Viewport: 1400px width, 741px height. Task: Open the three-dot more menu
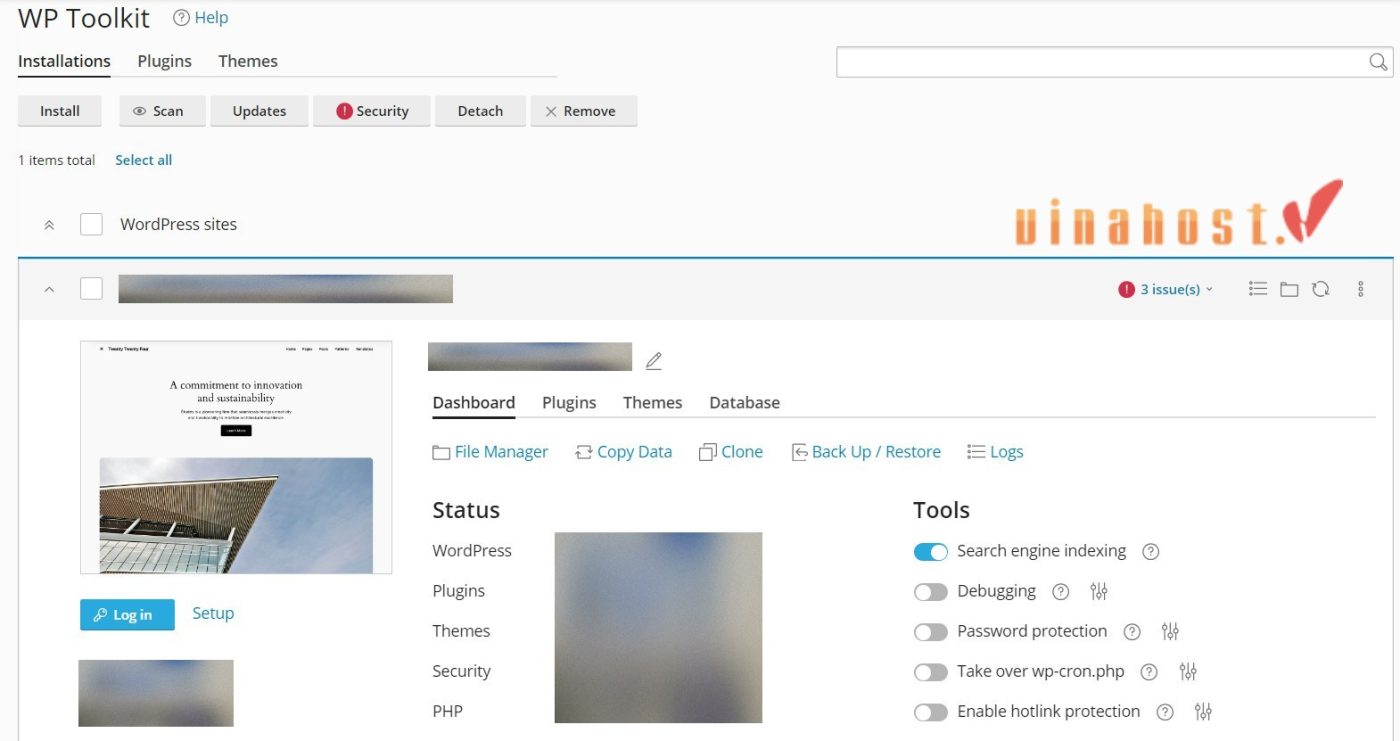[1361, 289]
